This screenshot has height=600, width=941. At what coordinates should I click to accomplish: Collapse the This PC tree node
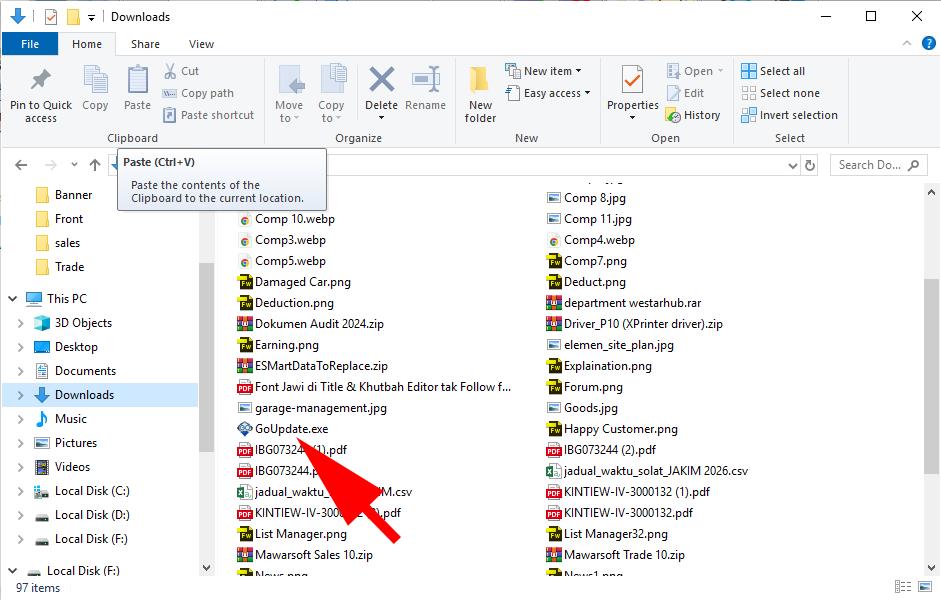tap(12, 299)
